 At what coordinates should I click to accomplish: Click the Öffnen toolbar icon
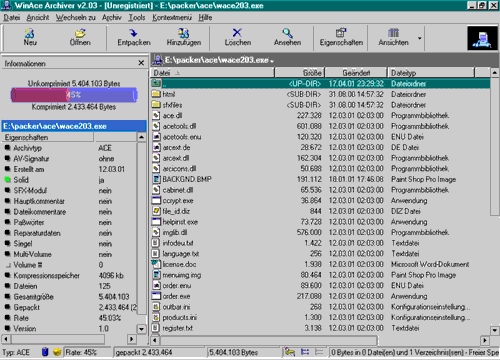point(80,33)
